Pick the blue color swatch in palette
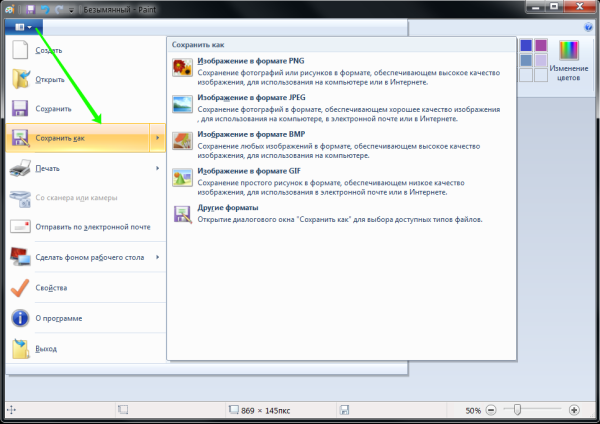Image resolution: width=600 pixels, height=424 pixels. click(x=526, y=46)
